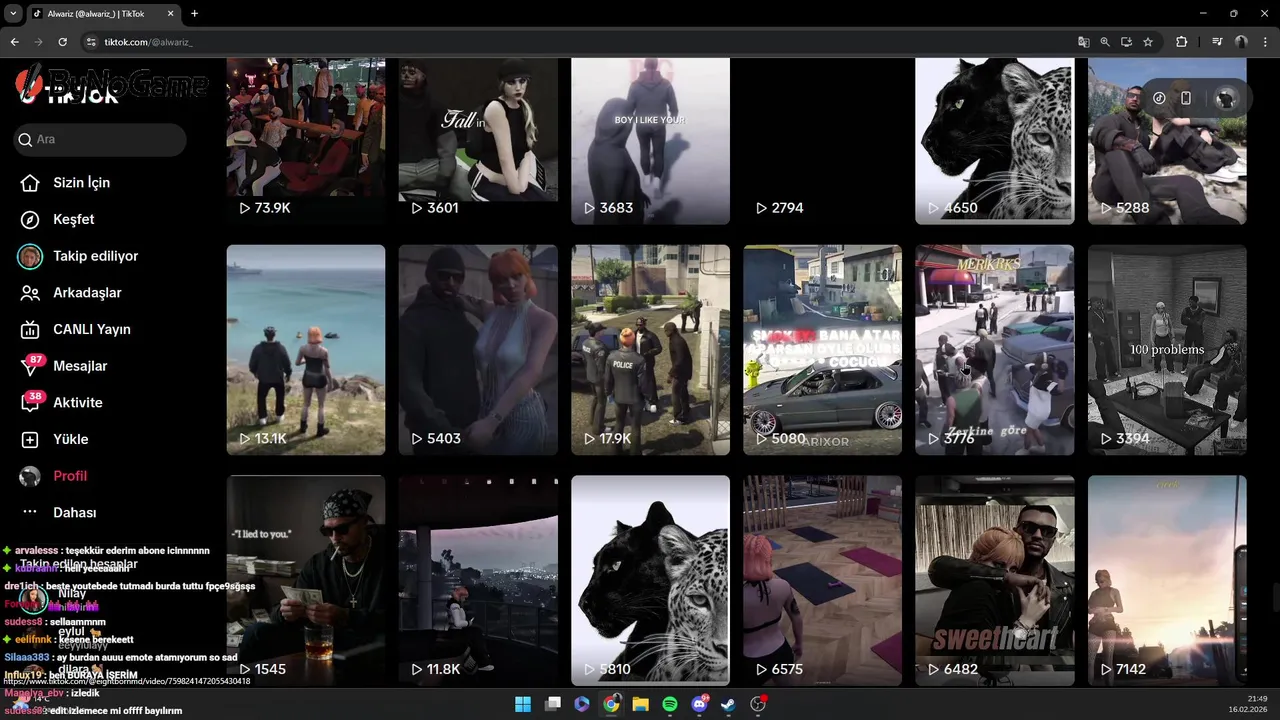The width and height of the screenshot is (1280, 720).
Task: Bookmark this page with the star icon
Action: (1148, 42)
